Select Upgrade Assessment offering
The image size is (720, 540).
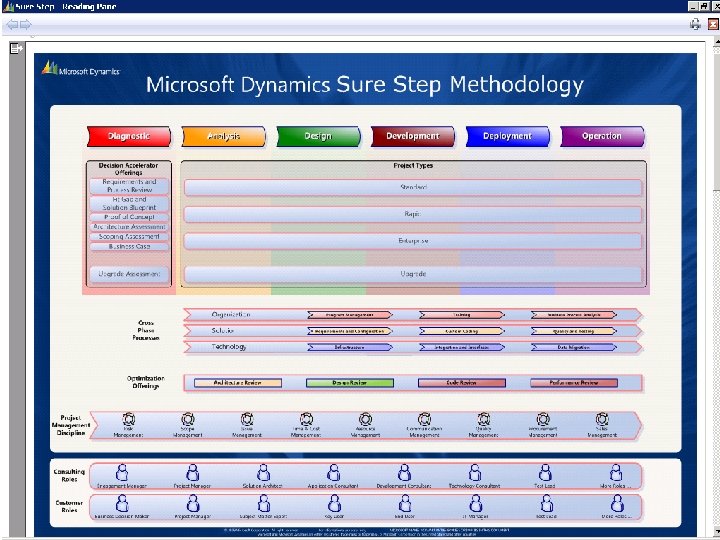tap(129, 274)
